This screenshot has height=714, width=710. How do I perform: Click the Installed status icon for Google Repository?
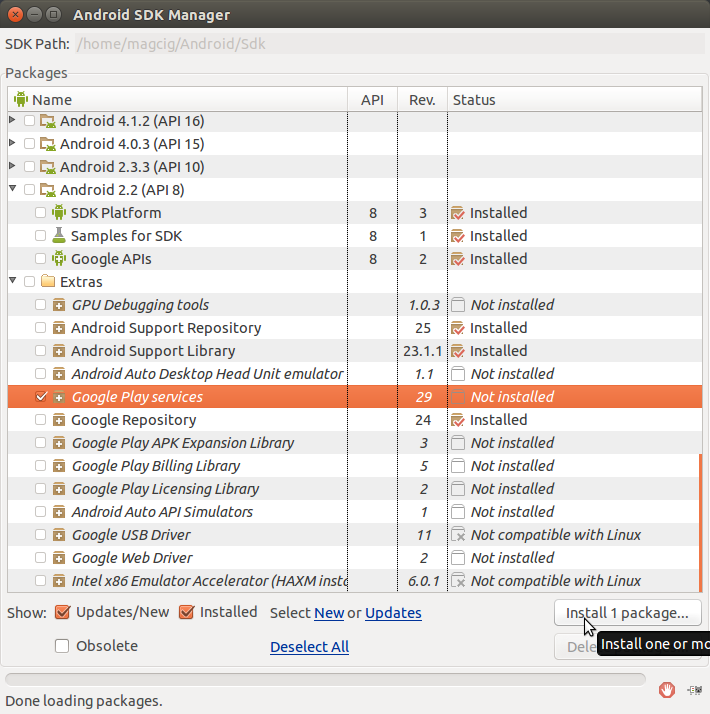pos(458,420)
